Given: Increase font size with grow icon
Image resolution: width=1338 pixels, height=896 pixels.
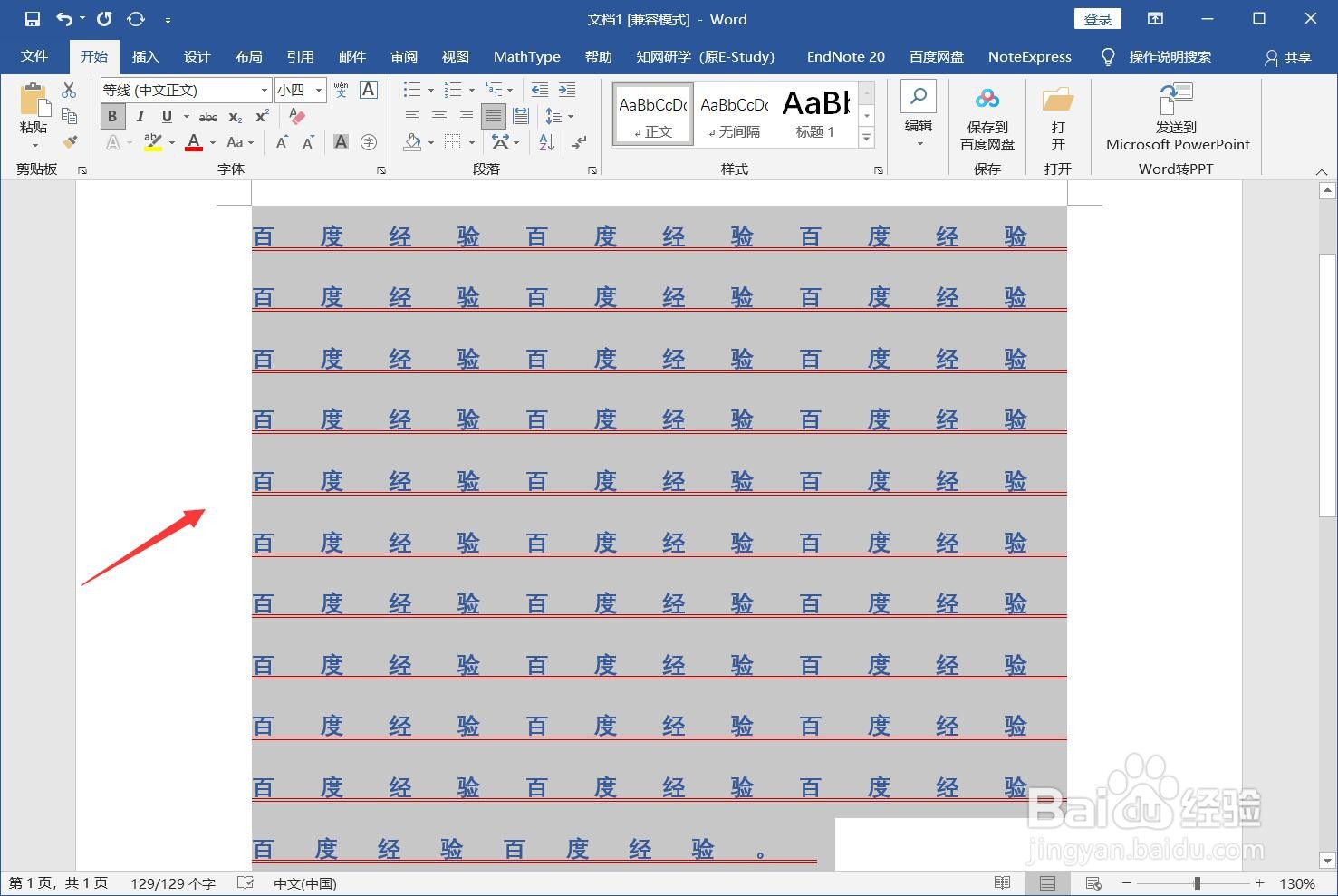Looking at the screenshot, I should click(282, 142).
